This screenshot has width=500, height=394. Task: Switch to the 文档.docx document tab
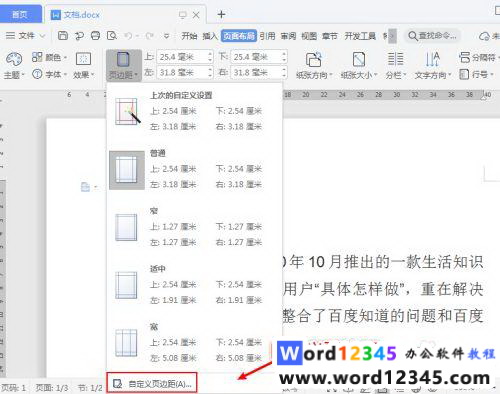click(81, 15)
